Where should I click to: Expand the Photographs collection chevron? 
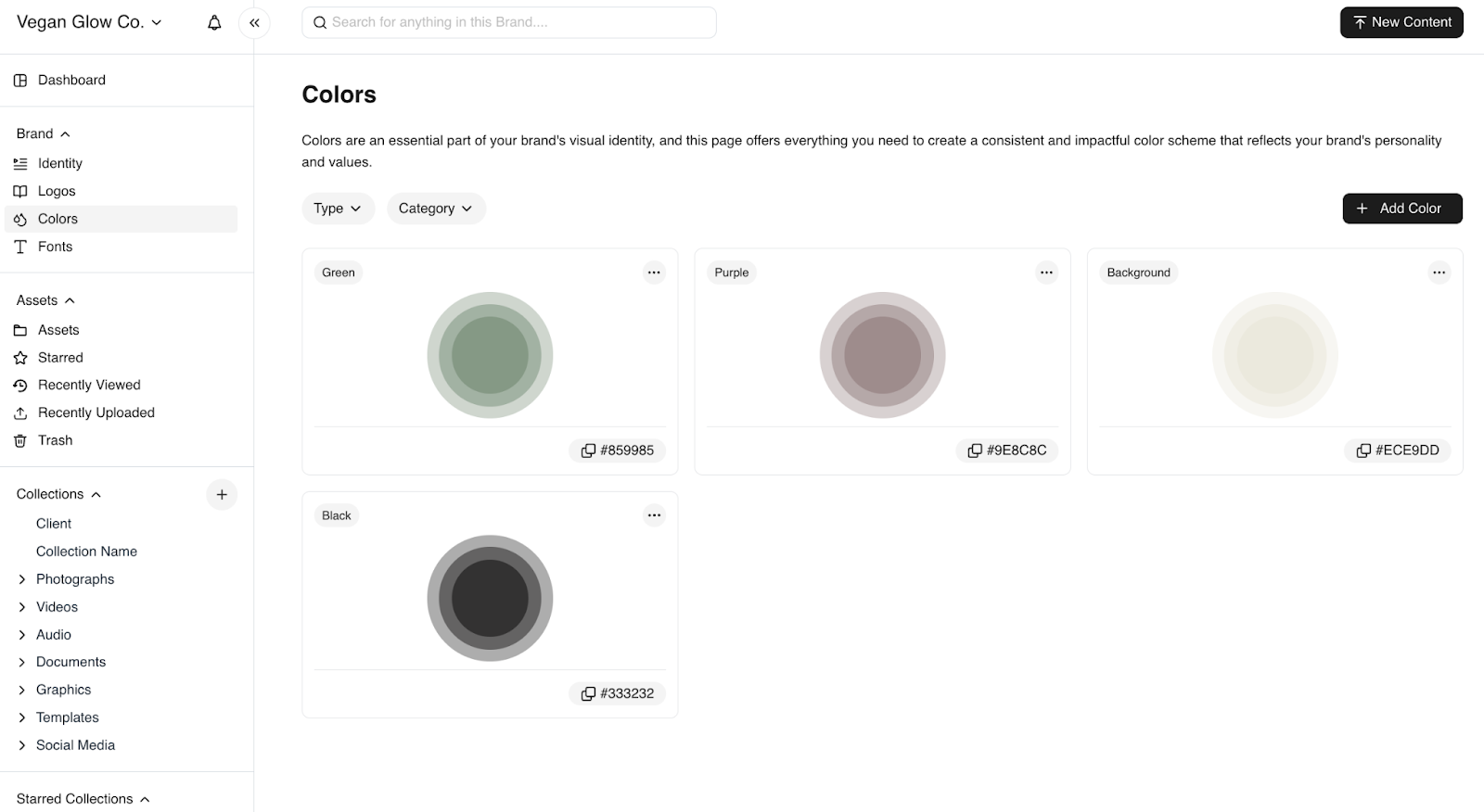coord(22,579)
